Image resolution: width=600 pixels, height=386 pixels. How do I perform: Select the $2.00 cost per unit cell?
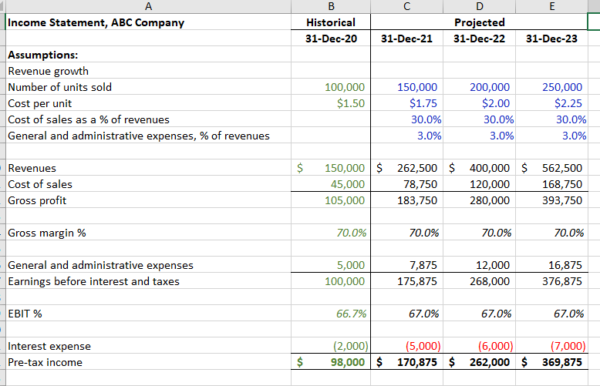click(x=479, y=103)
